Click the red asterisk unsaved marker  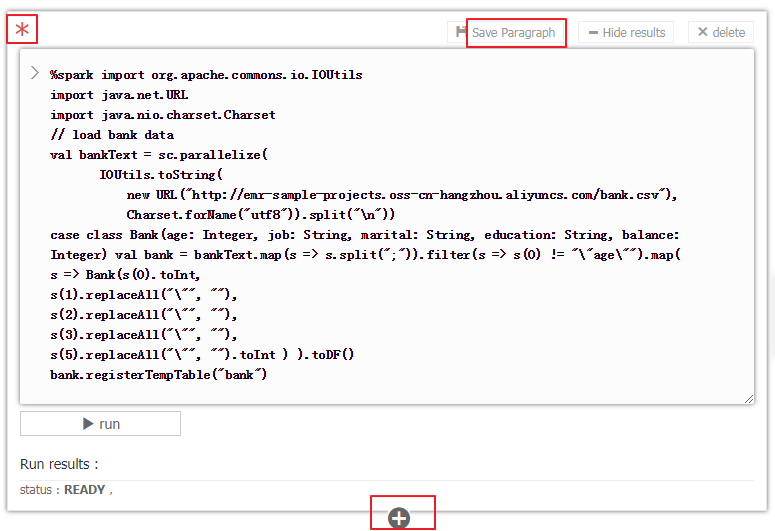pyautogui.click(x=22, y=30)
